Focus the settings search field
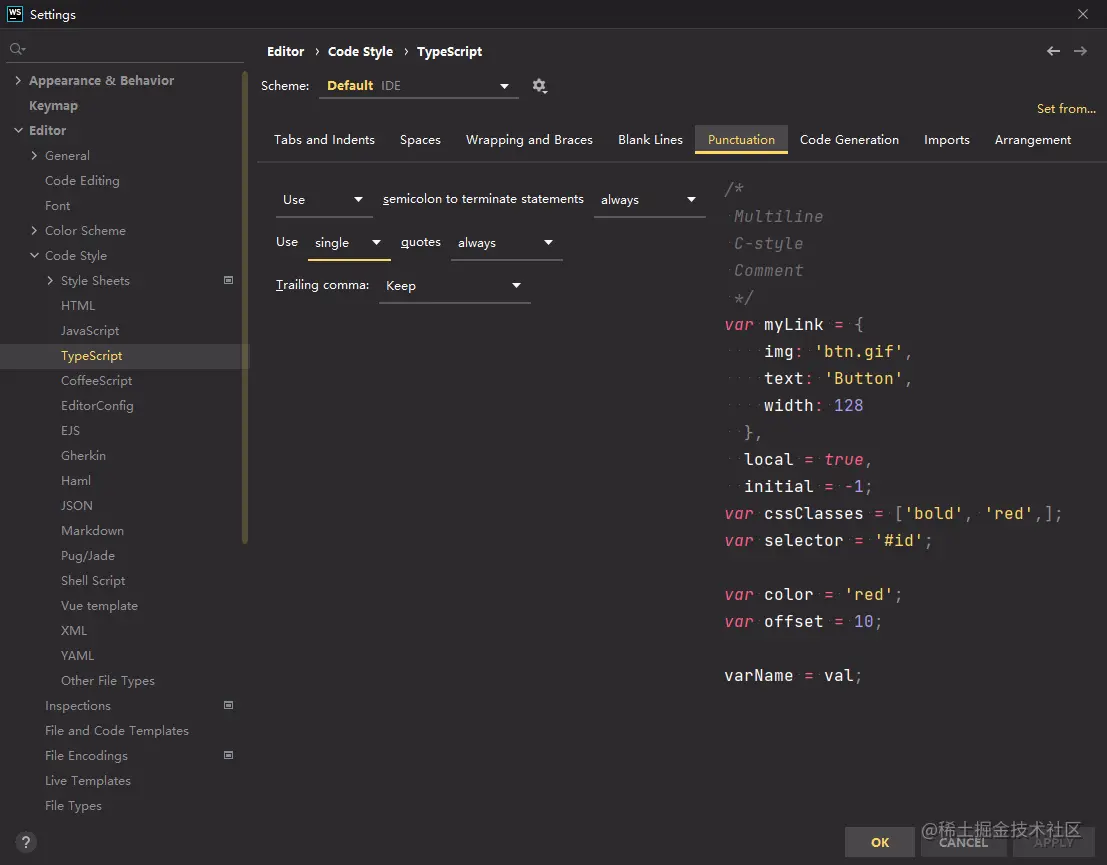1107x865 pixels. (x=126, y=49)
